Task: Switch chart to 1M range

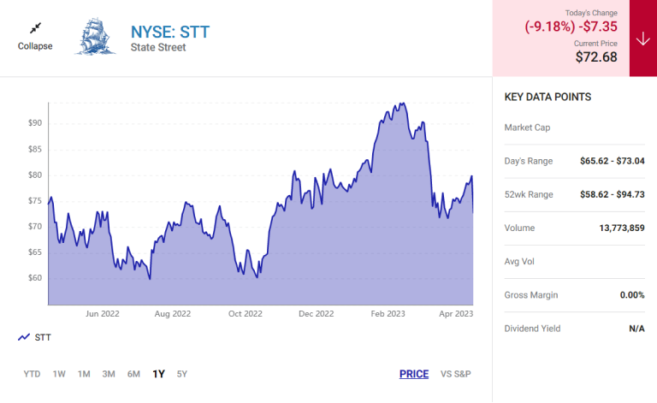Action: (84, 374)
